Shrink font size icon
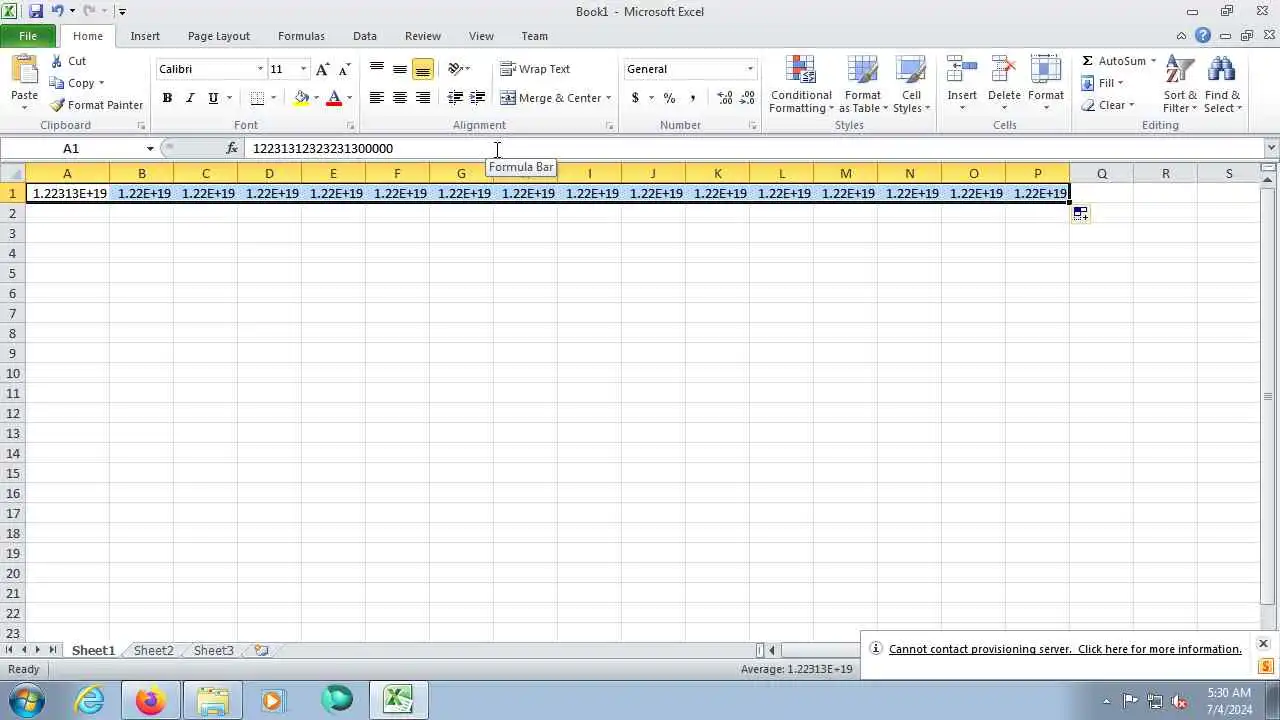 [x=344, y=69]
